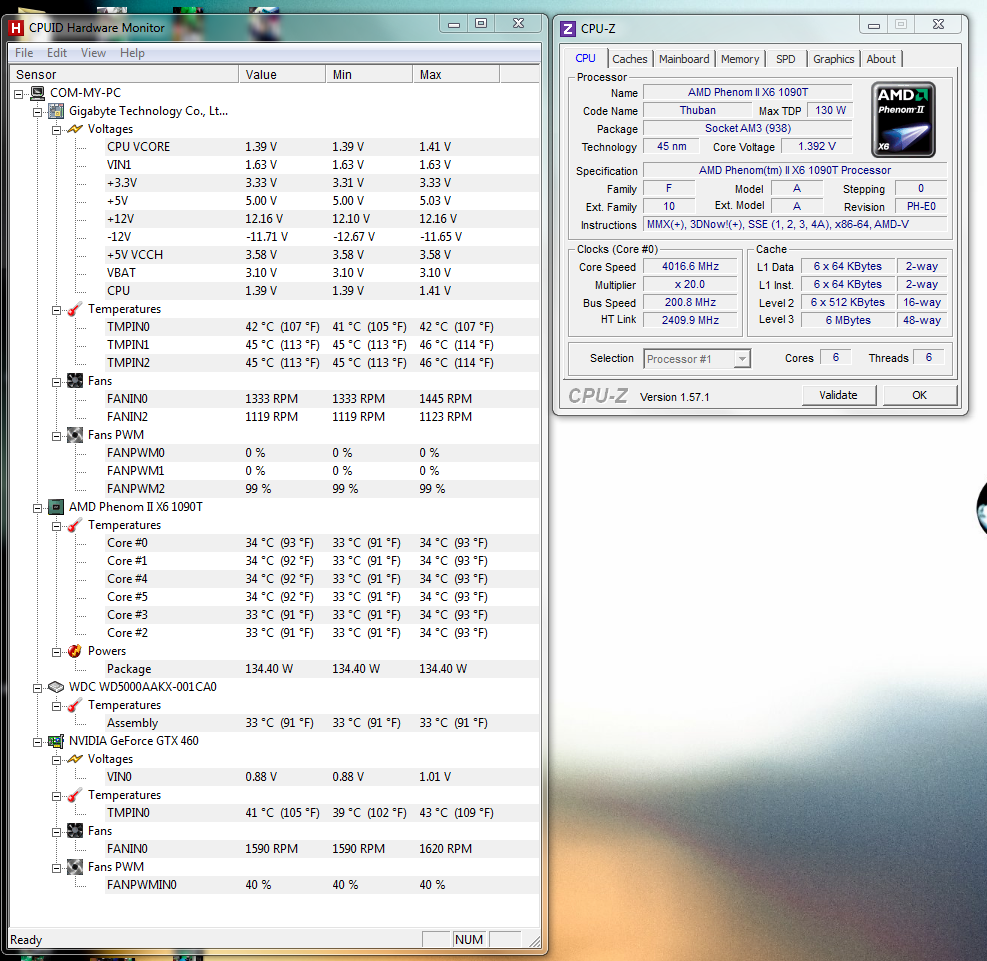Viewport: 987px width, 961px height.
Task: Click the Value column header
Action: 282,74
